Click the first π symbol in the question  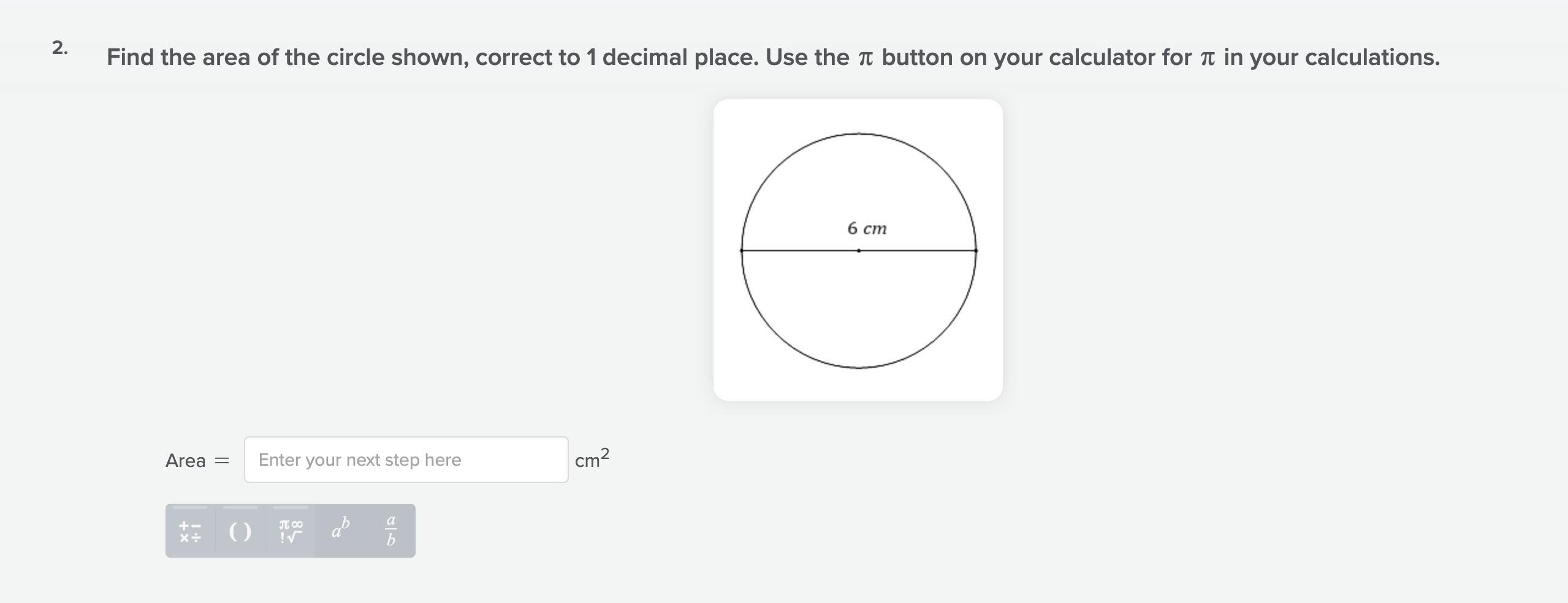[865, 58]
